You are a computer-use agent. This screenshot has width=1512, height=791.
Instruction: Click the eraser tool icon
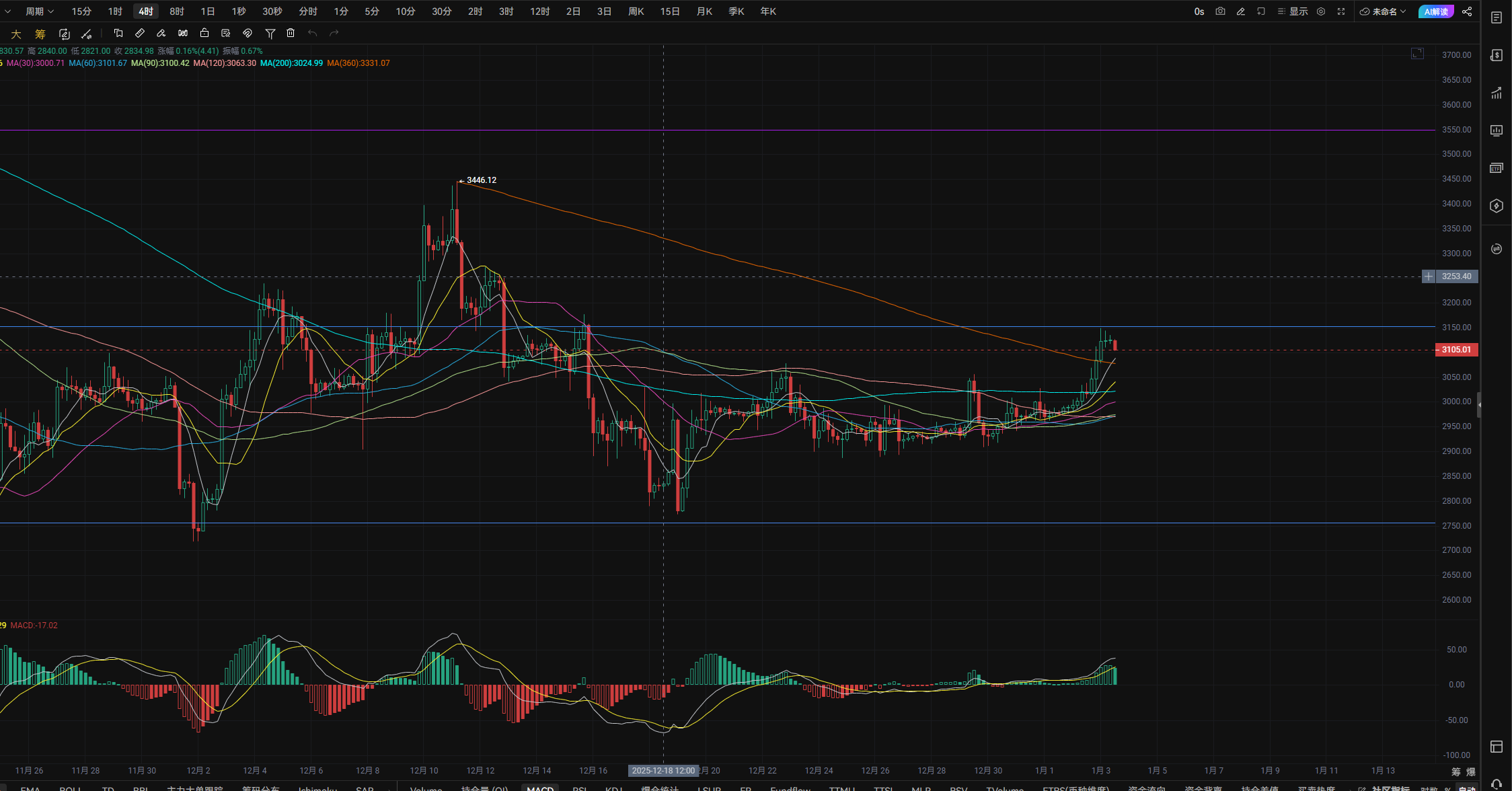click(161, 33)
